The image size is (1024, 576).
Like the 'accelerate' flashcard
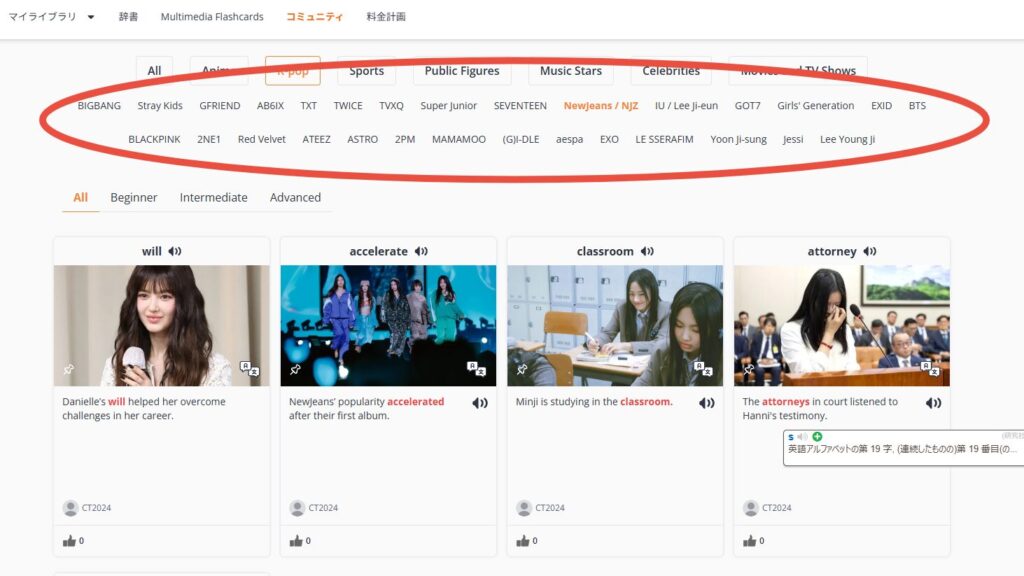tap(296, 541)
